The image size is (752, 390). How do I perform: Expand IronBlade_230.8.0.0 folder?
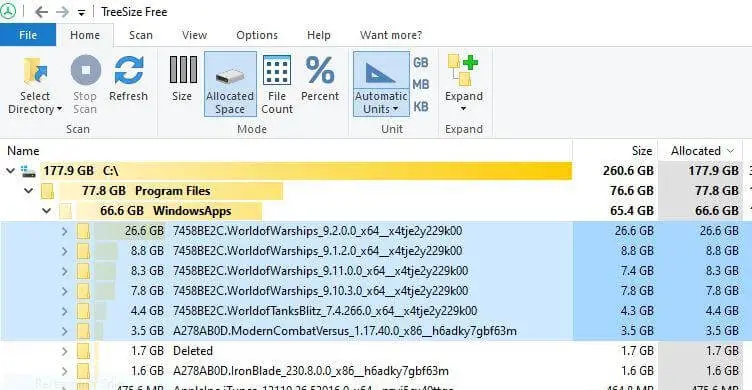65,371
